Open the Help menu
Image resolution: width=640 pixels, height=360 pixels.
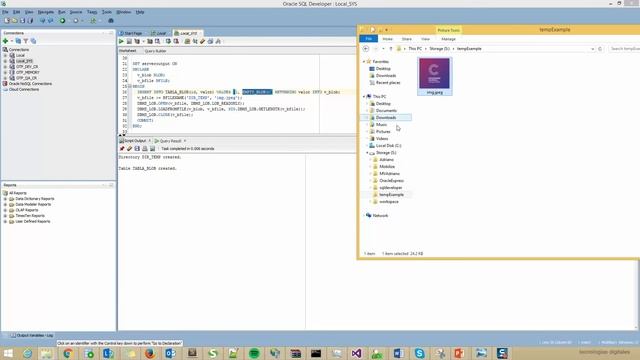pos(140,12)
